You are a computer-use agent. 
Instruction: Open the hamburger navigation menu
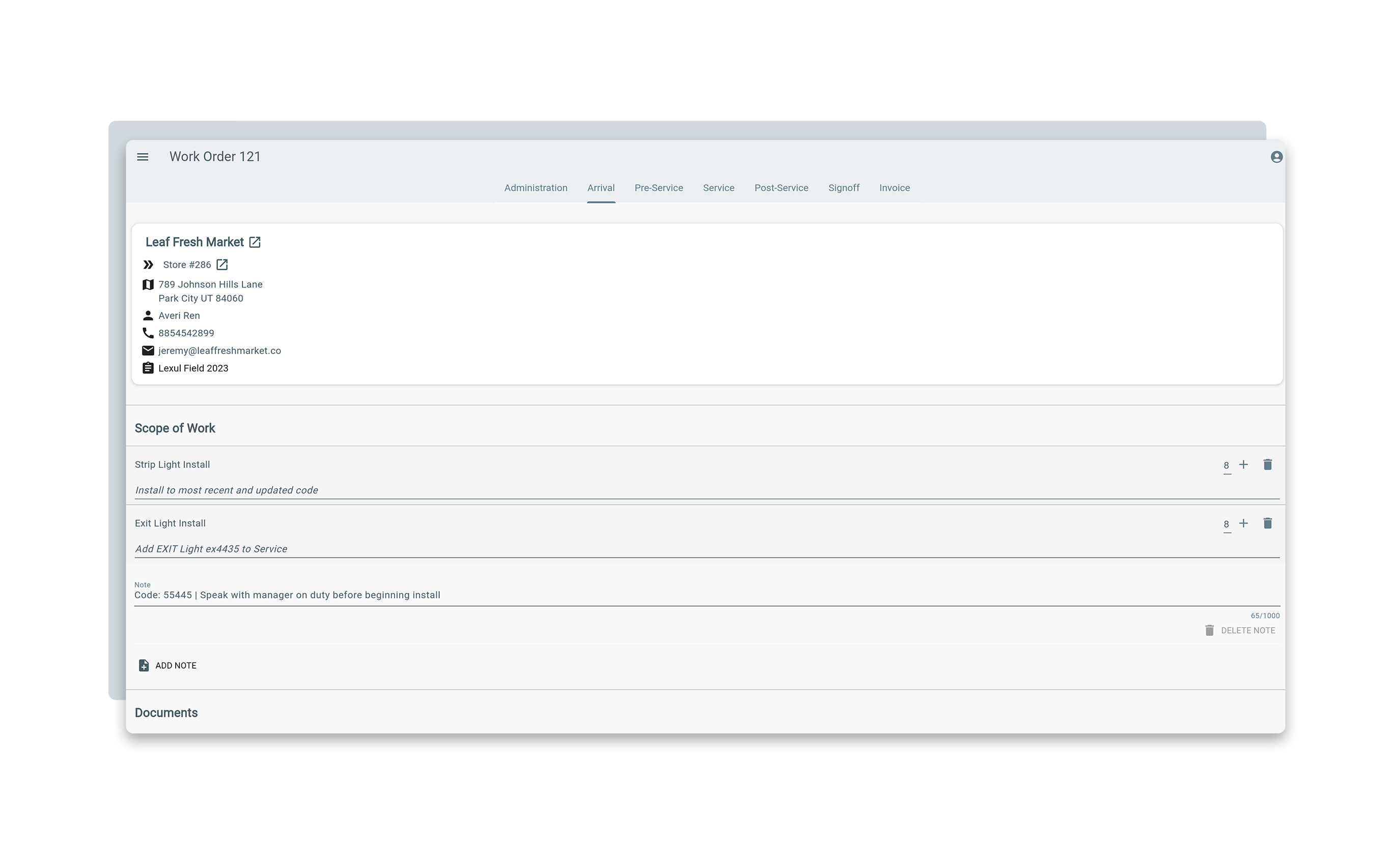[x=143, y=157]
